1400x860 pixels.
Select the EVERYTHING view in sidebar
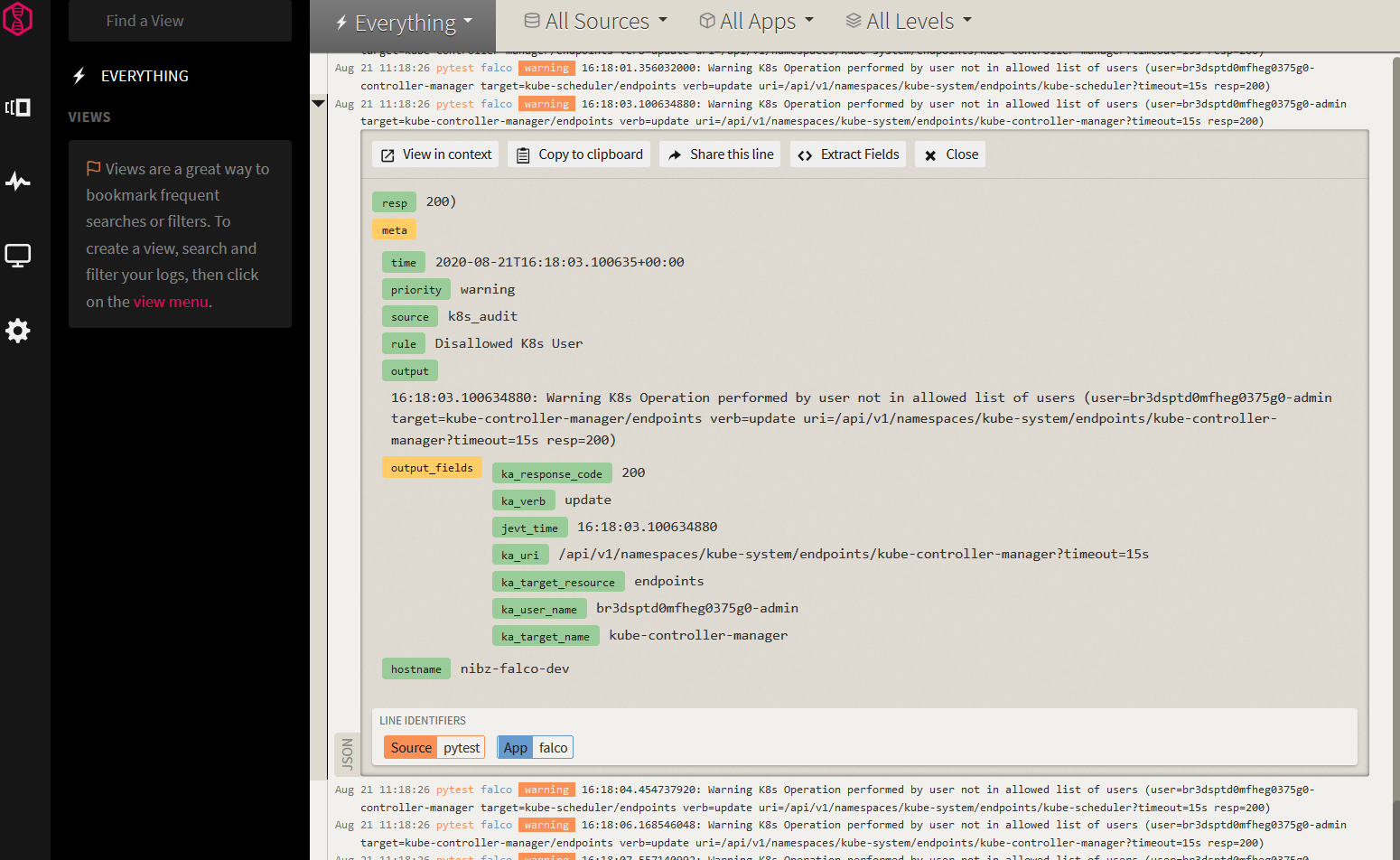point(145,76)
